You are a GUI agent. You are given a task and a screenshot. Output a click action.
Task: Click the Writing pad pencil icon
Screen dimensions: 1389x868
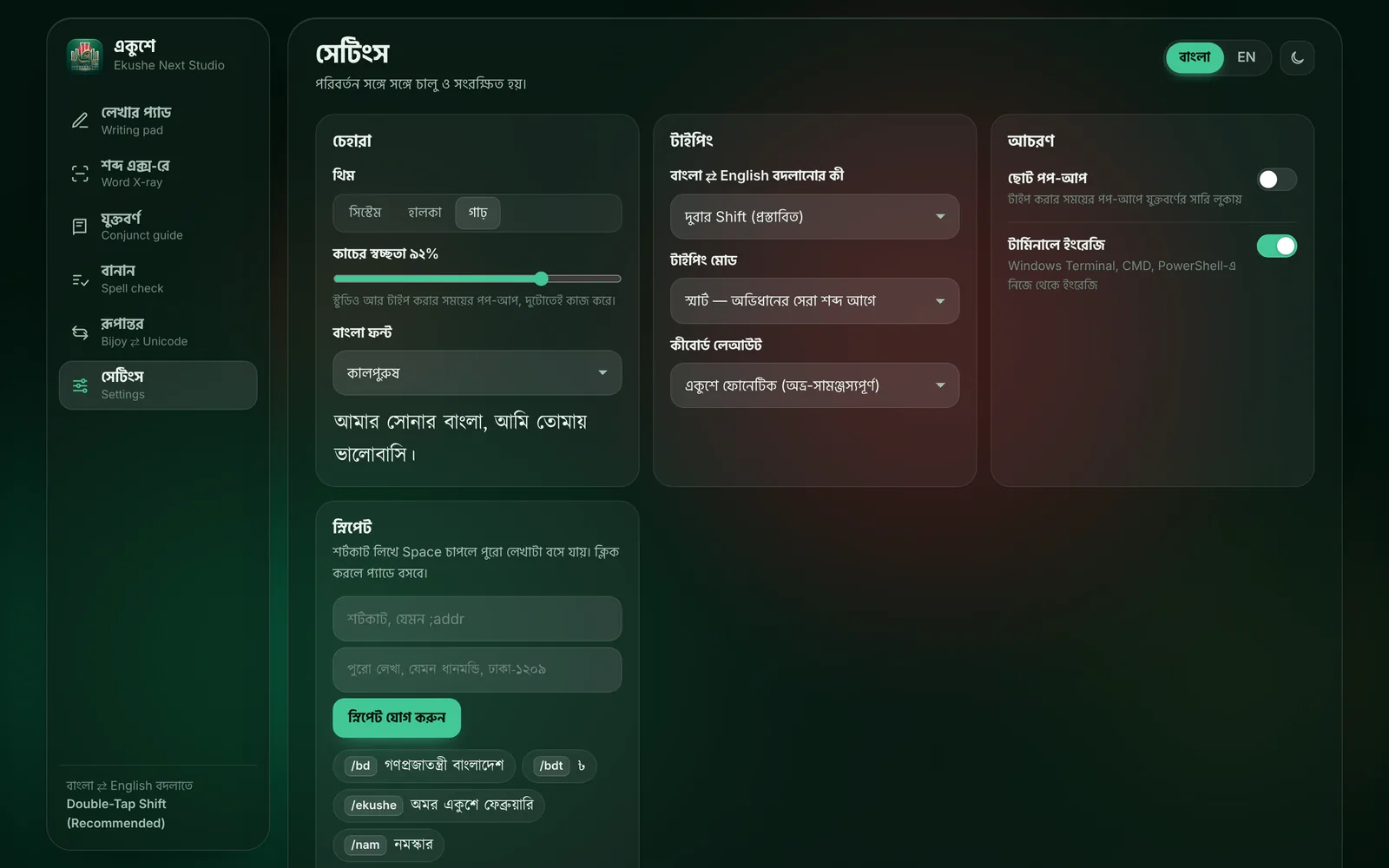click(x=80, y=121)
